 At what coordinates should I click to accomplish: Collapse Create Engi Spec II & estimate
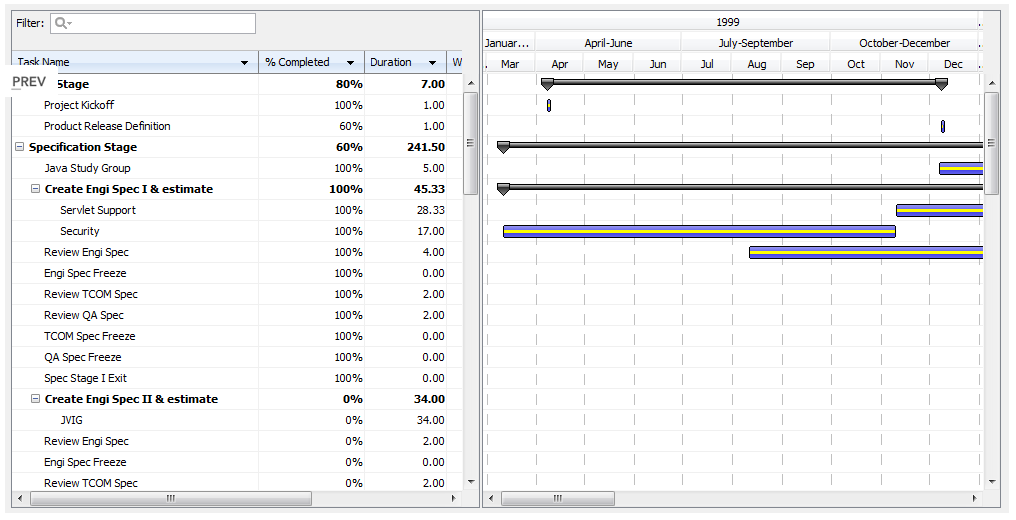click(35, 399)
